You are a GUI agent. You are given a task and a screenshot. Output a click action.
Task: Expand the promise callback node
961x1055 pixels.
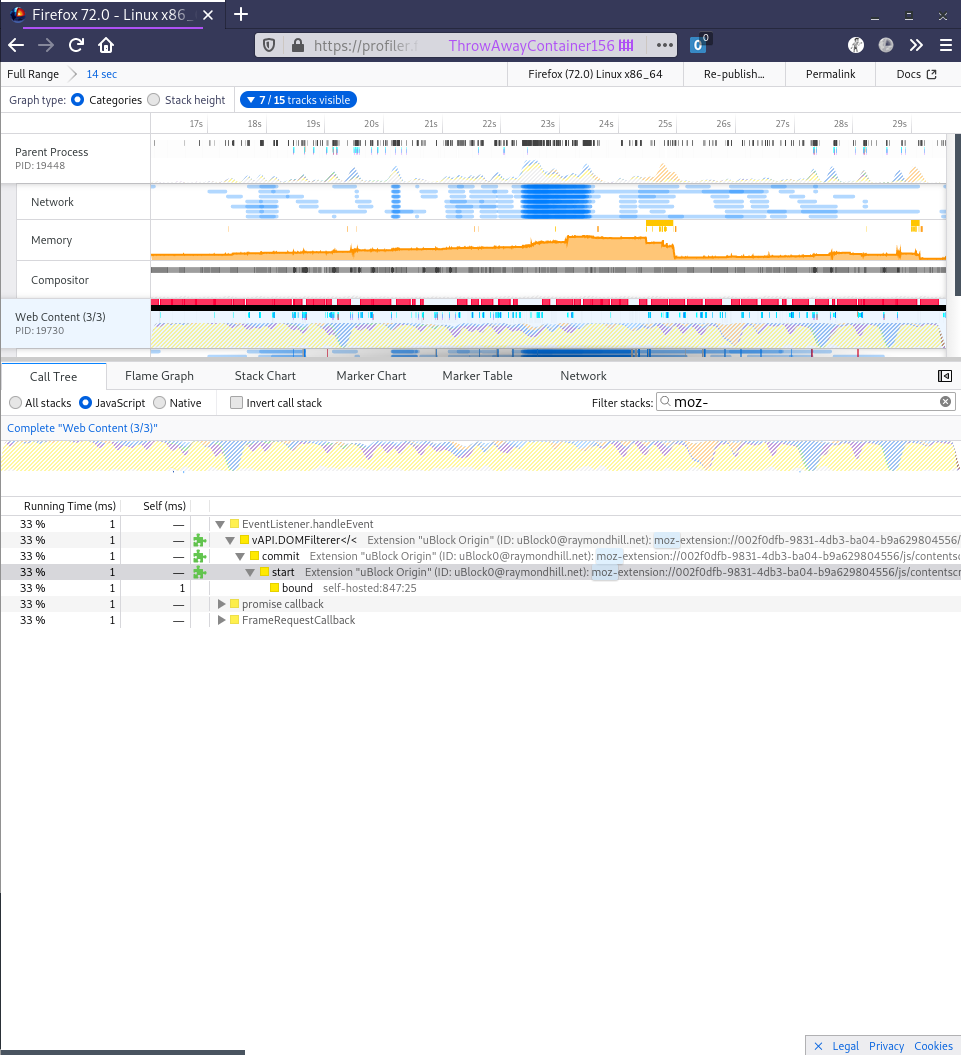221,604
